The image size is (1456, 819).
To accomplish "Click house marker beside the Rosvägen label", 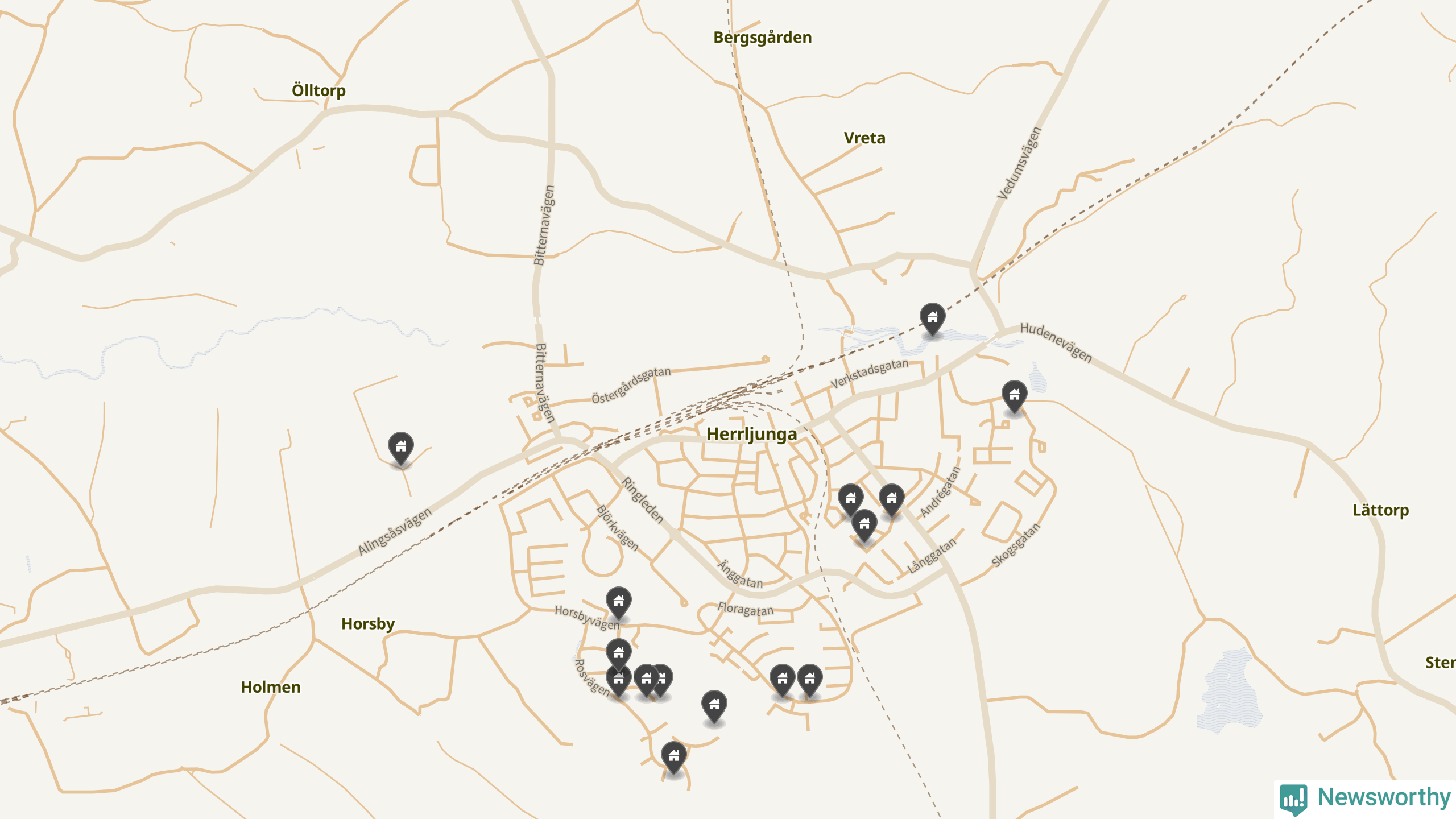I will point(618,680).
